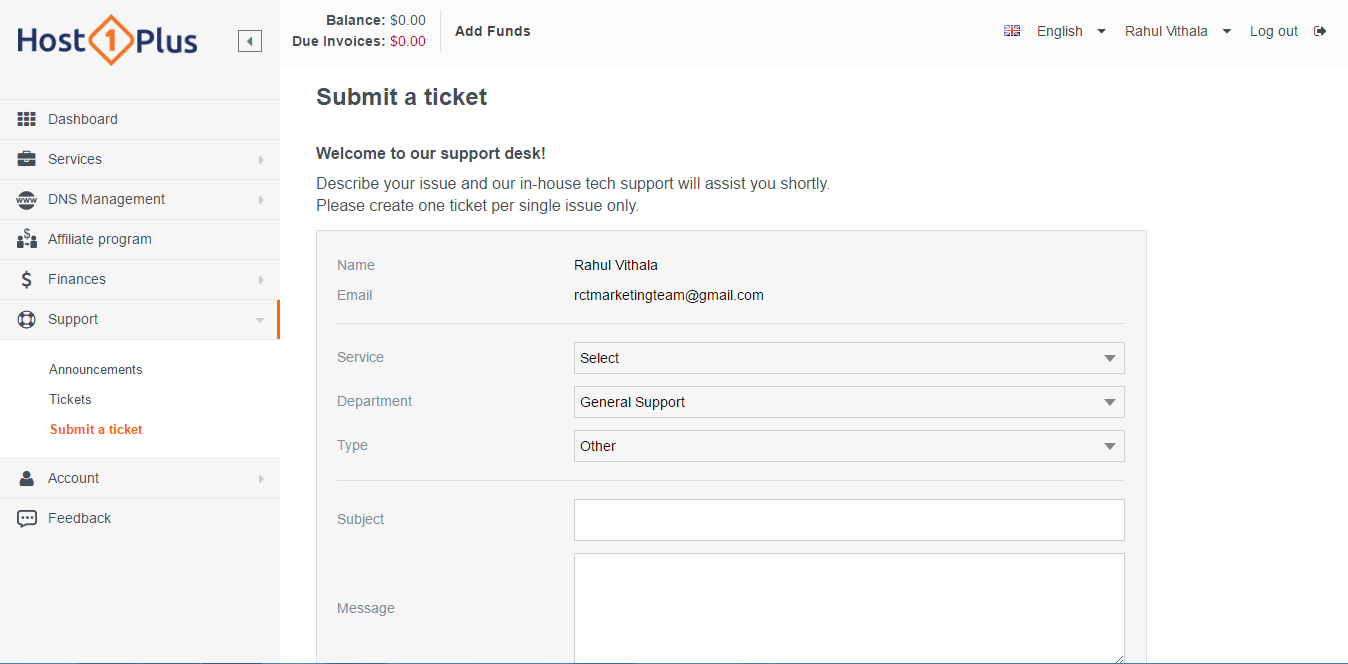Click inside the Subject input field
The width and height of the screenshot is (1348, 664).
pyautogui.click(x=848, y=519)
